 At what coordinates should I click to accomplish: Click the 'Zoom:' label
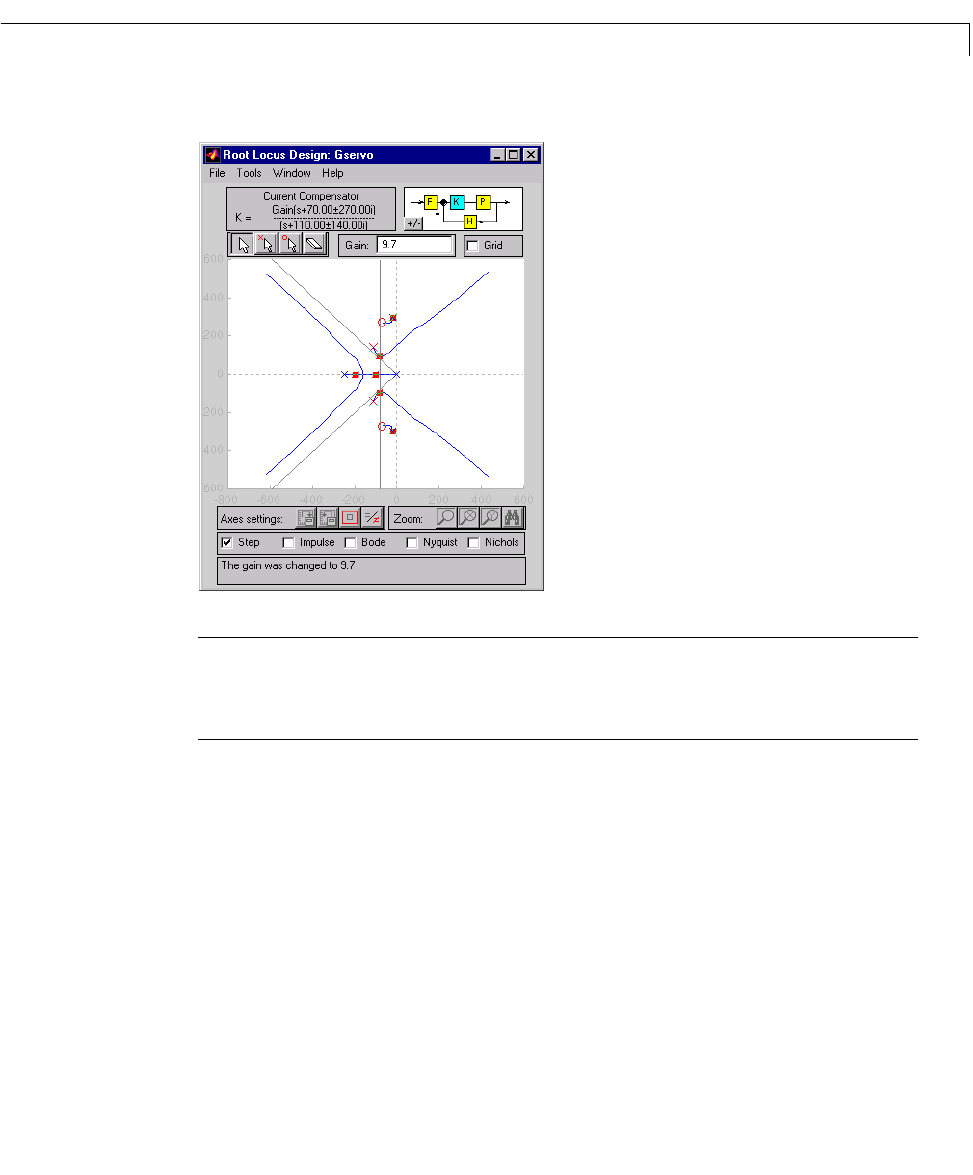coord(408,519)
